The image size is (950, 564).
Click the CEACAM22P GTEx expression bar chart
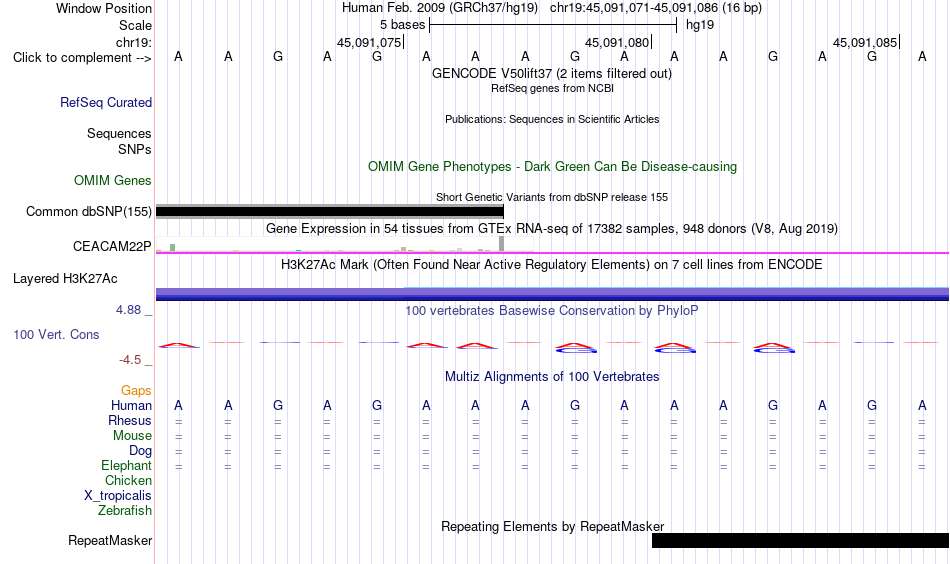pyautogui.click(x=344, y=244)
